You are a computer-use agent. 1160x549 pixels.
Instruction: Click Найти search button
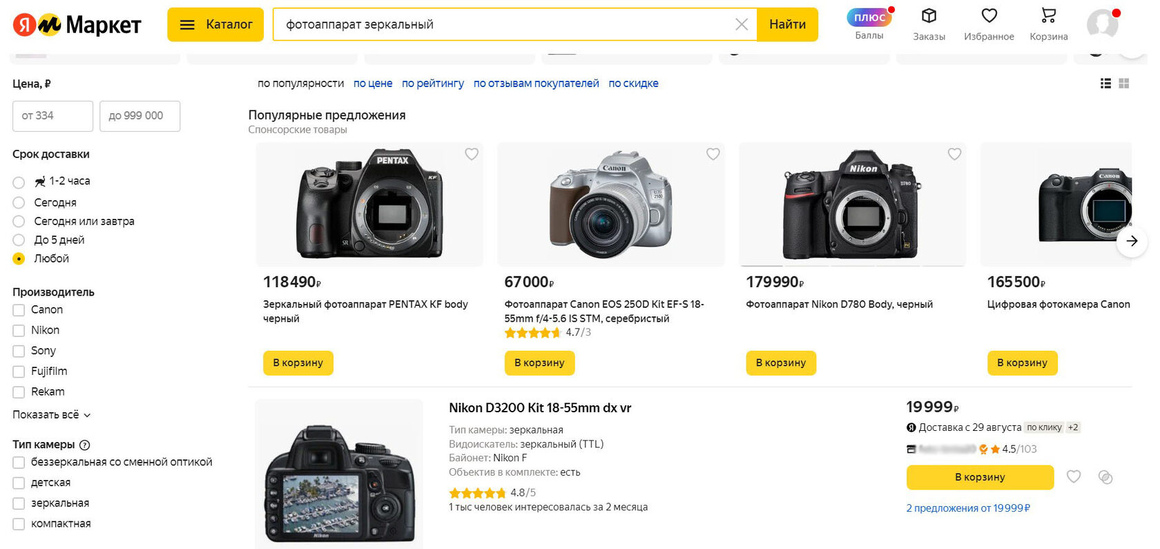pos(787,24)
